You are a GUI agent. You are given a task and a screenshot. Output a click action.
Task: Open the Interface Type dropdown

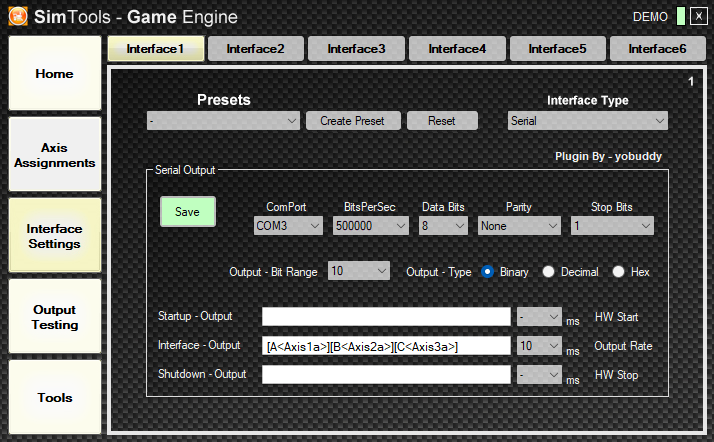587,121
